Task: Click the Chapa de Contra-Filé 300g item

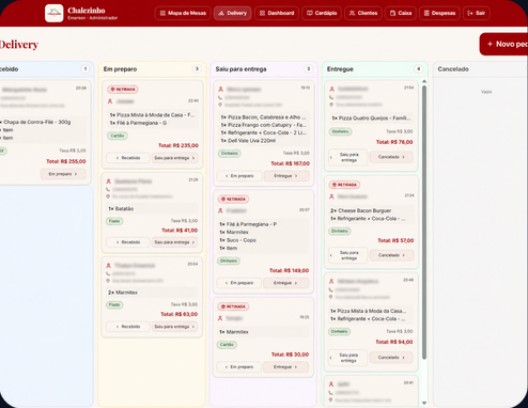Action: click(x=36, y=122)
